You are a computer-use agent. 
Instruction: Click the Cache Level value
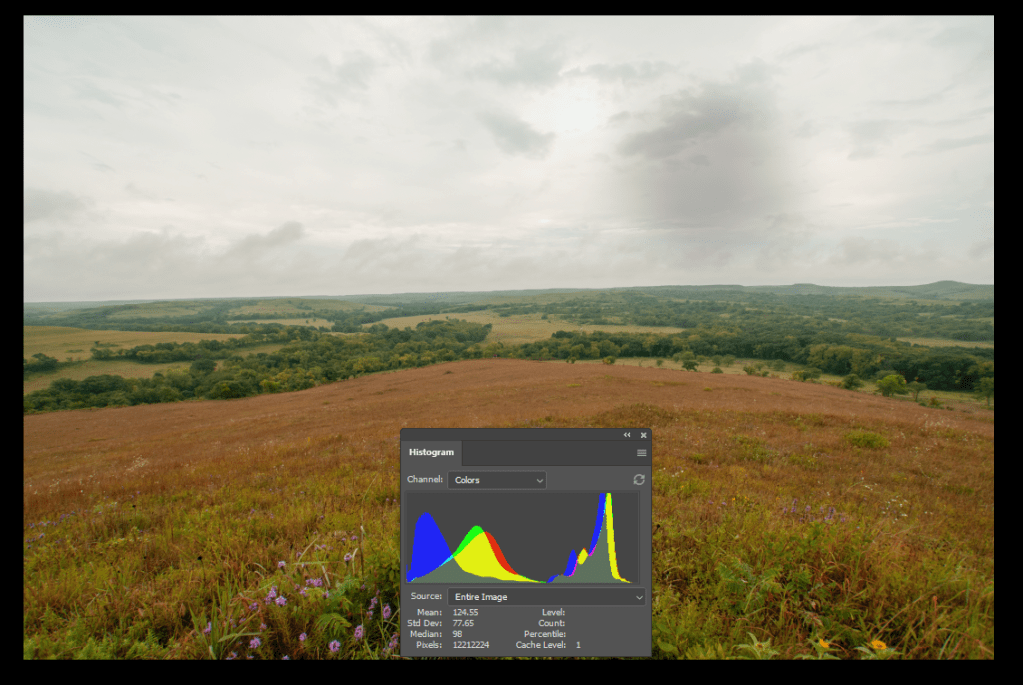pos(578,645)
